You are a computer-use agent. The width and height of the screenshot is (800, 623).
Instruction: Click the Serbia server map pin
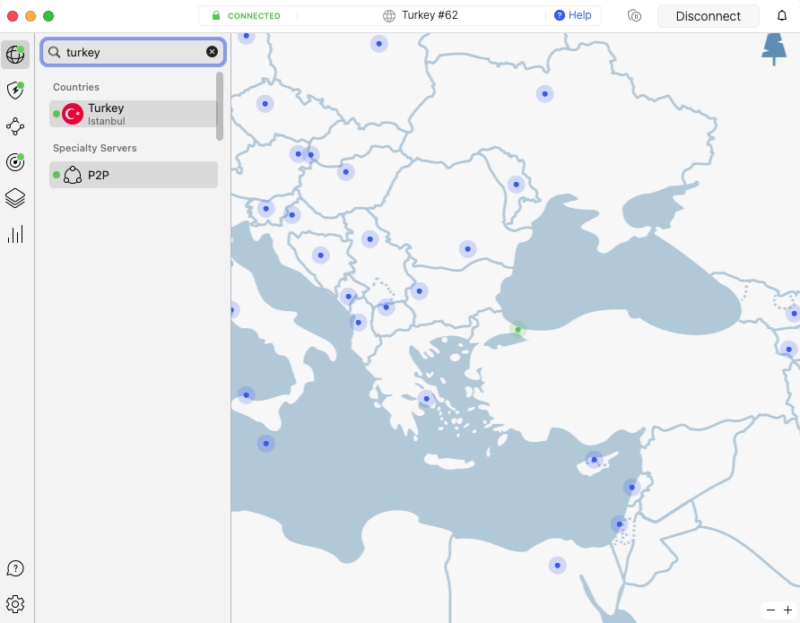click(370, 239)
